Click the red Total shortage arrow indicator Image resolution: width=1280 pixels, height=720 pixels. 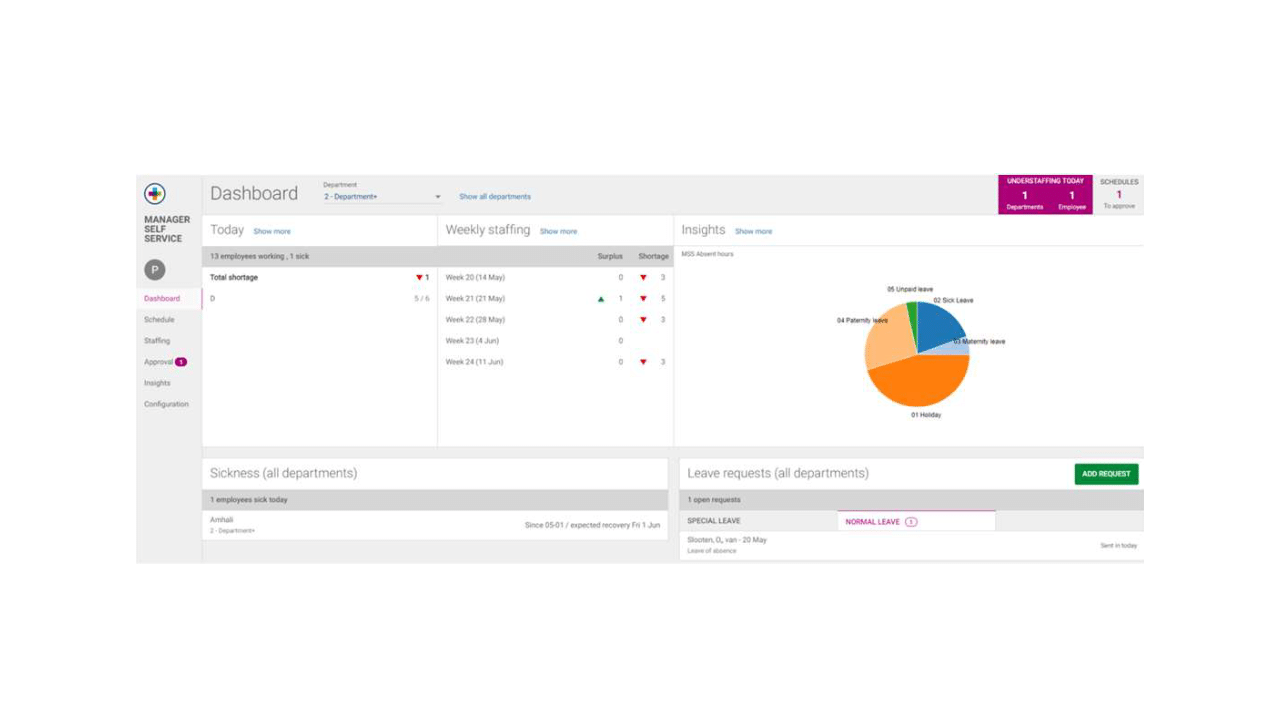(x=419, y=278)
